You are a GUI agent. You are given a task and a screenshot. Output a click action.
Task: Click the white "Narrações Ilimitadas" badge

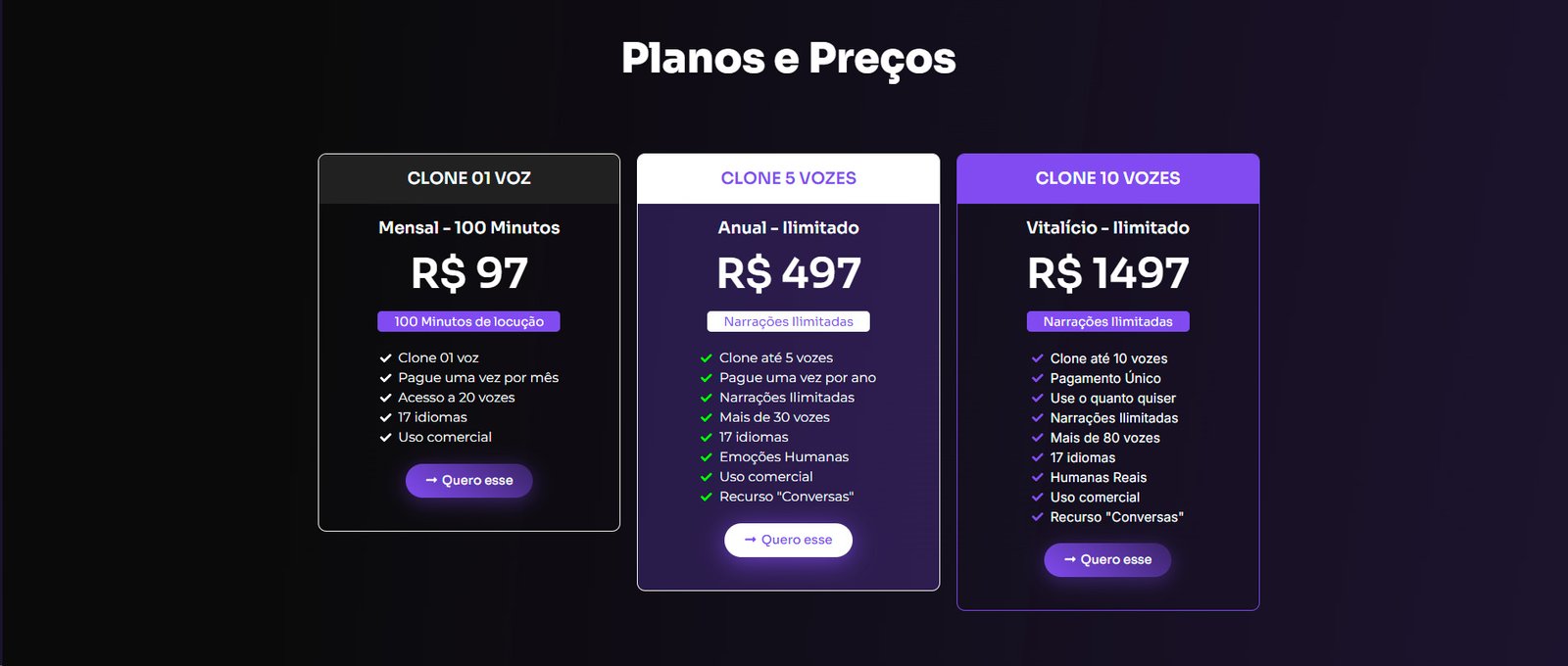click(x=788, y=321)
